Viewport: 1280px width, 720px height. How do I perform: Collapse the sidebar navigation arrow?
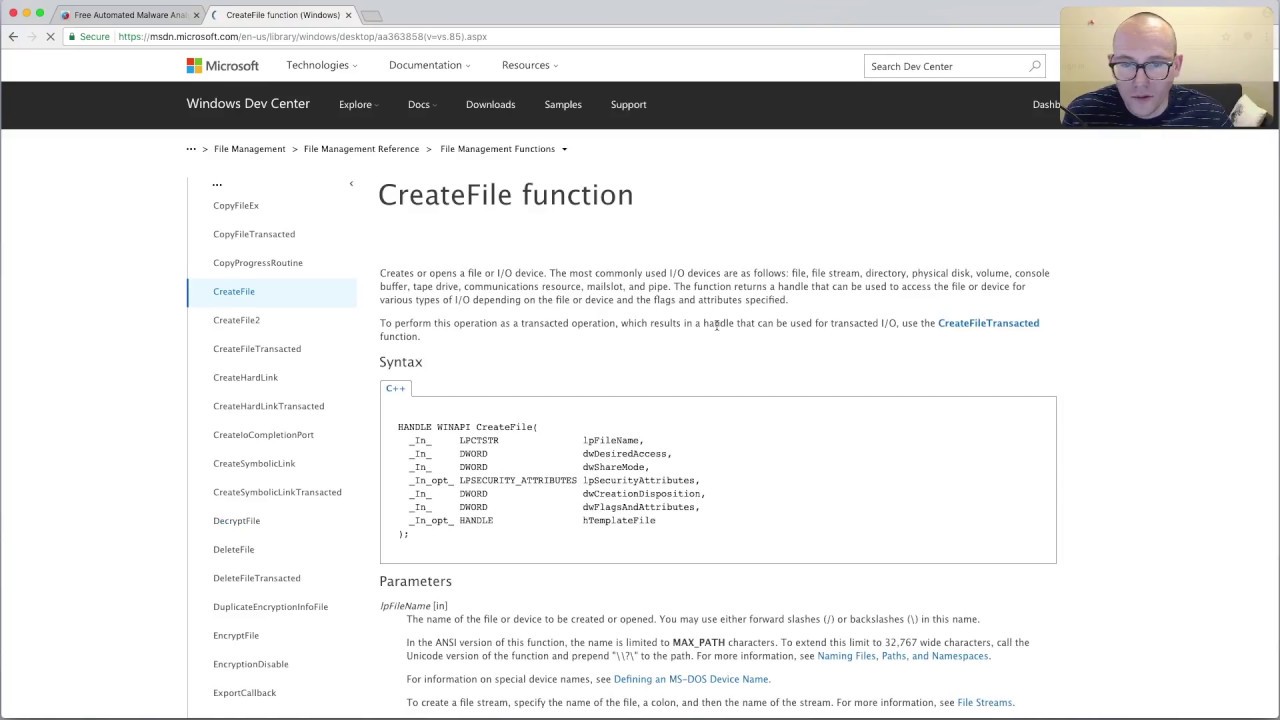tap(351, 184)
